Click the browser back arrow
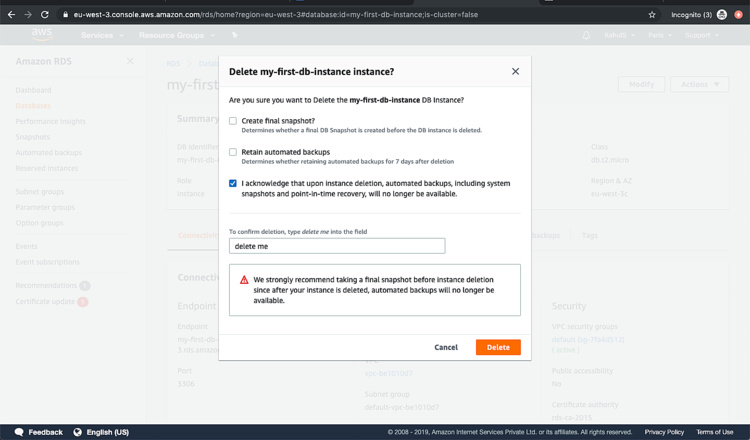 [10, 15]
